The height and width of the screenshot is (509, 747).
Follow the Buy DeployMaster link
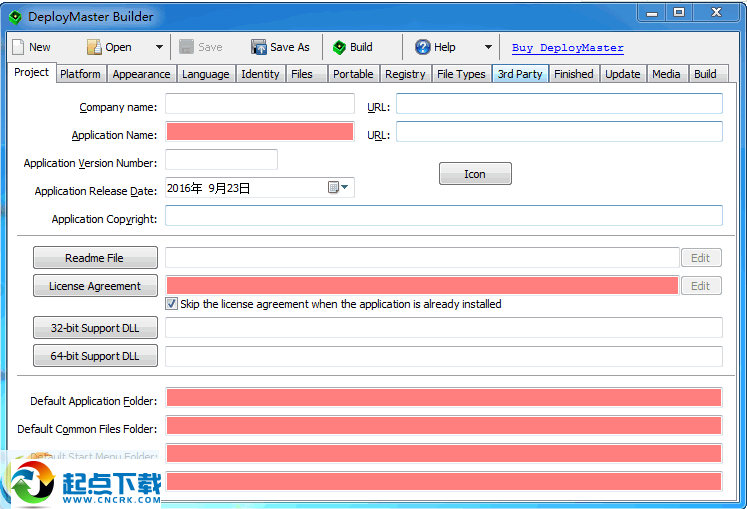tap(567, 48)
